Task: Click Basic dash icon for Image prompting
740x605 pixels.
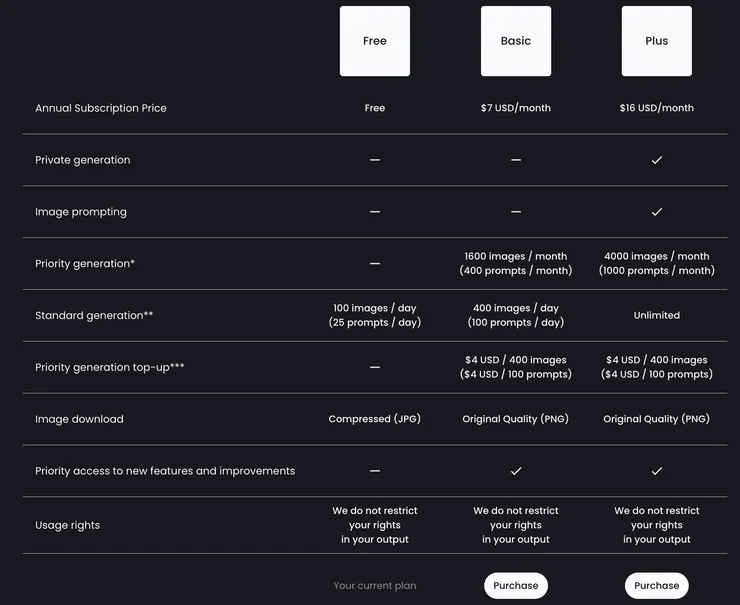Action: tap(515, 212)
